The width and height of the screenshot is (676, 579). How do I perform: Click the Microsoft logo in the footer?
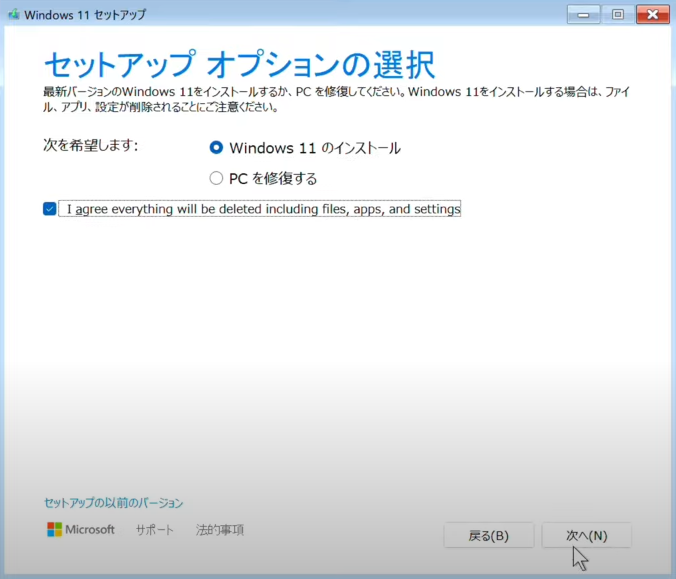(81, 529)
